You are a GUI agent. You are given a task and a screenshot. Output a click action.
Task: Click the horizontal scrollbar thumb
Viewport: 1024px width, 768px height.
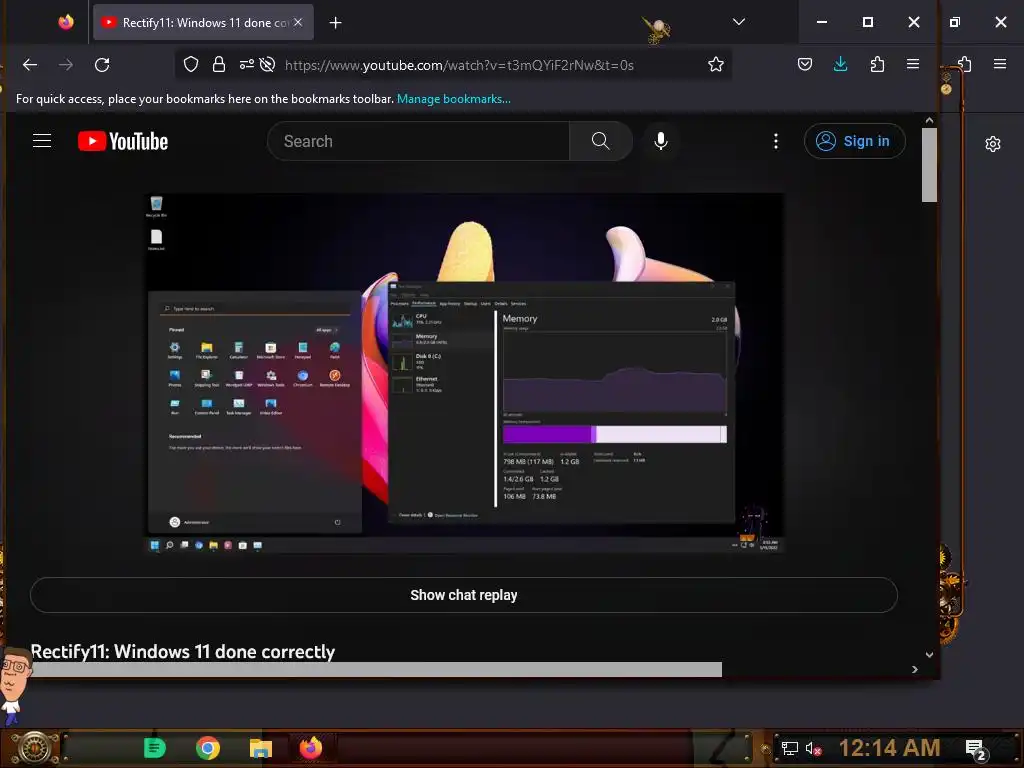click(x=376, y=669)
